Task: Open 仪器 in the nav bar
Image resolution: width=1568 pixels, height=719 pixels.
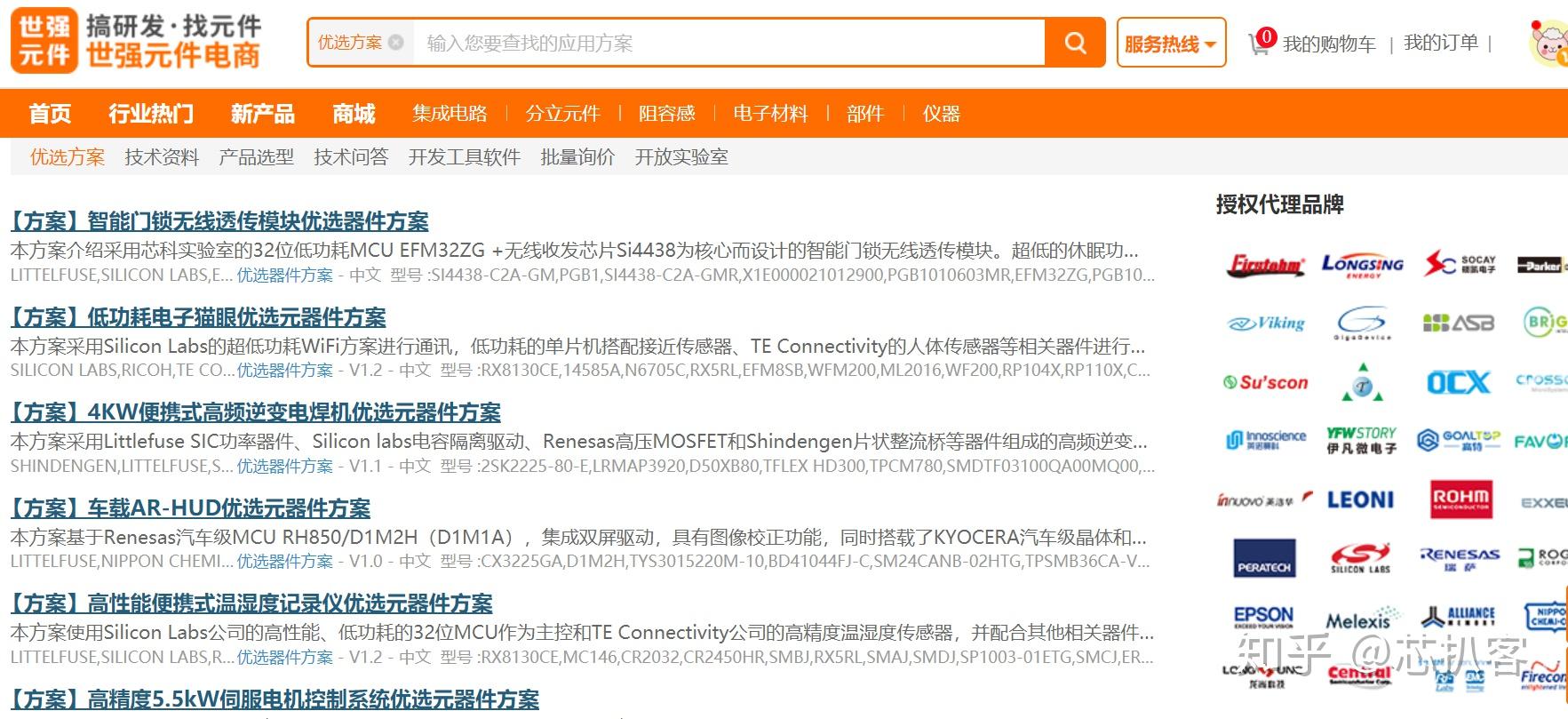Action: [x=941, y=113]
